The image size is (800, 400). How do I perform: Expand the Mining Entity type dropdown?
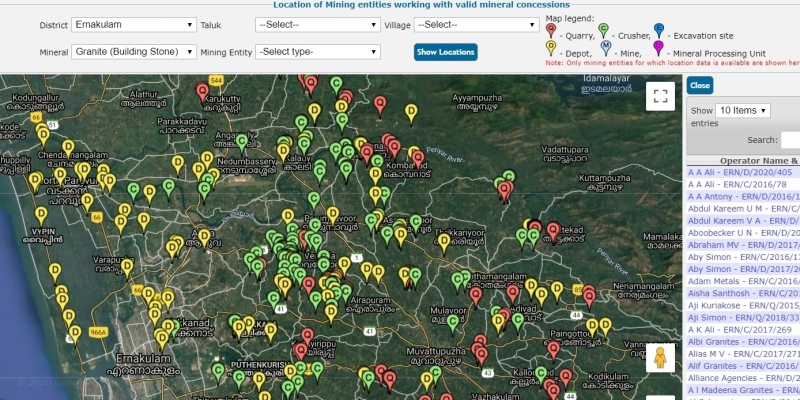(x=318, y=51)
